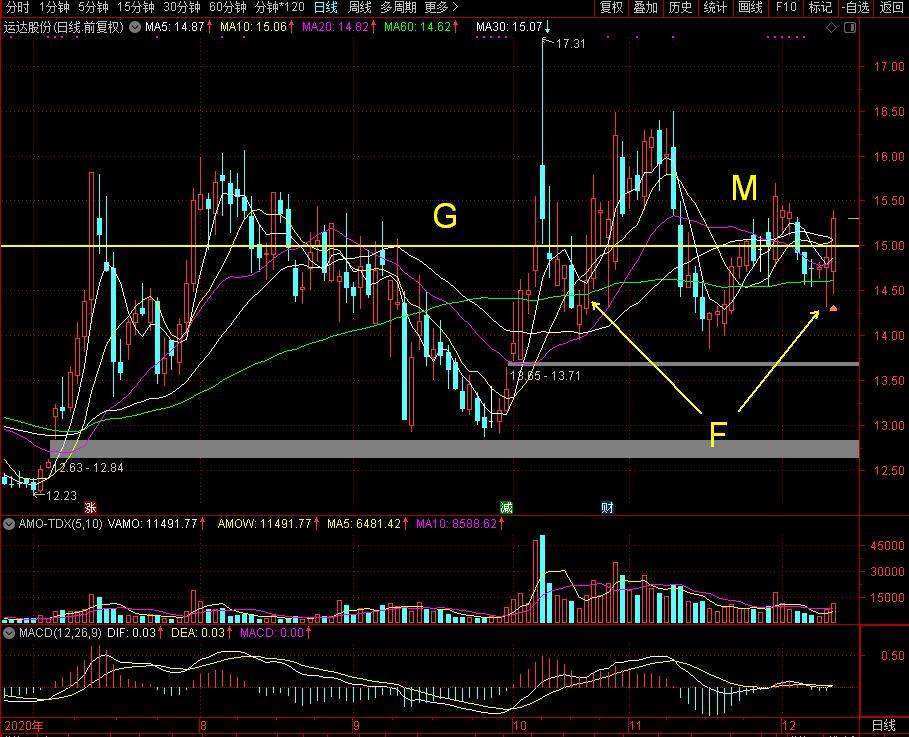Click volume MA10: 8588.62 value
This screenshot has width=909, height=737.
click(x=457, y=524)
